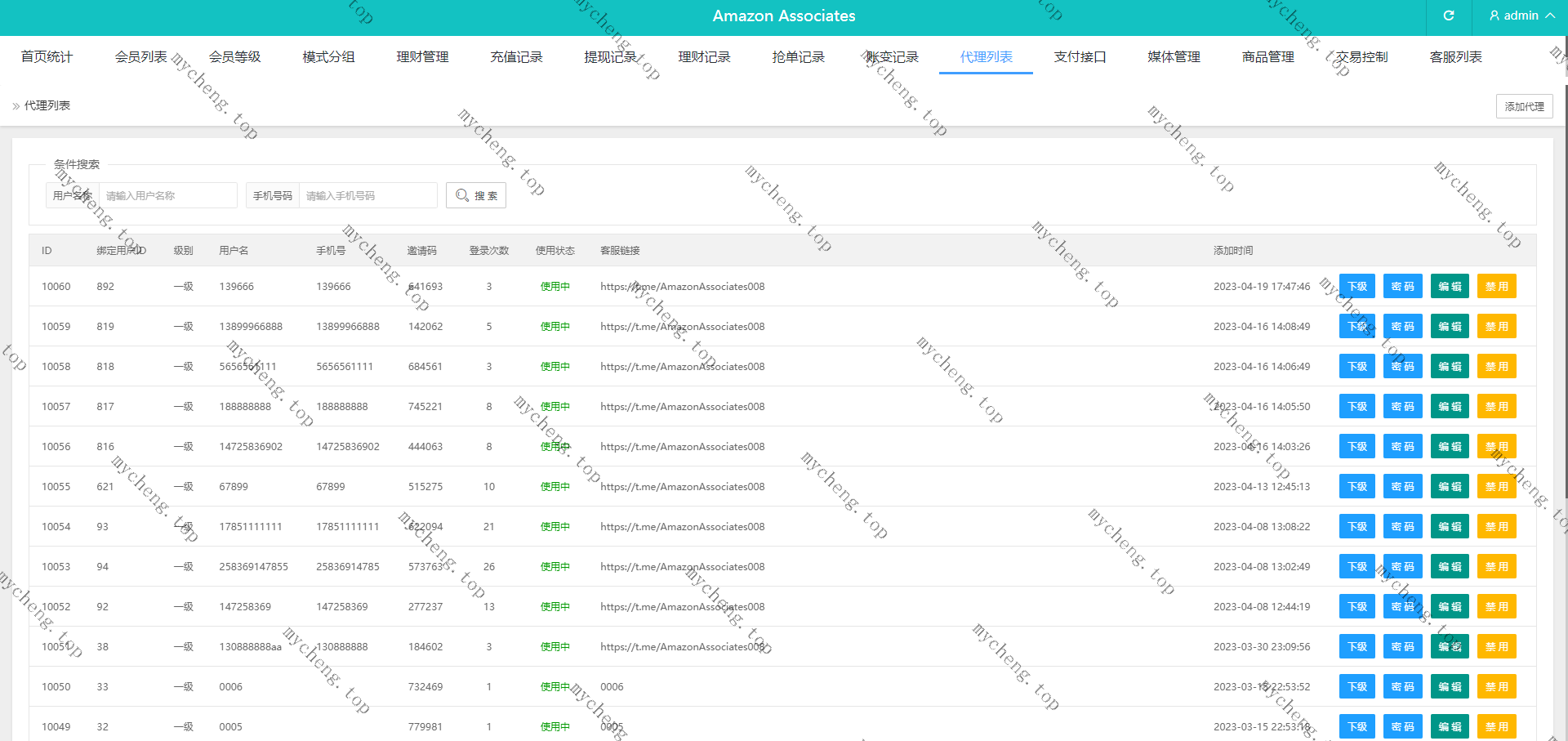Click 禁用 for agent ID 10050
1568x741 pixels.
1497,686
